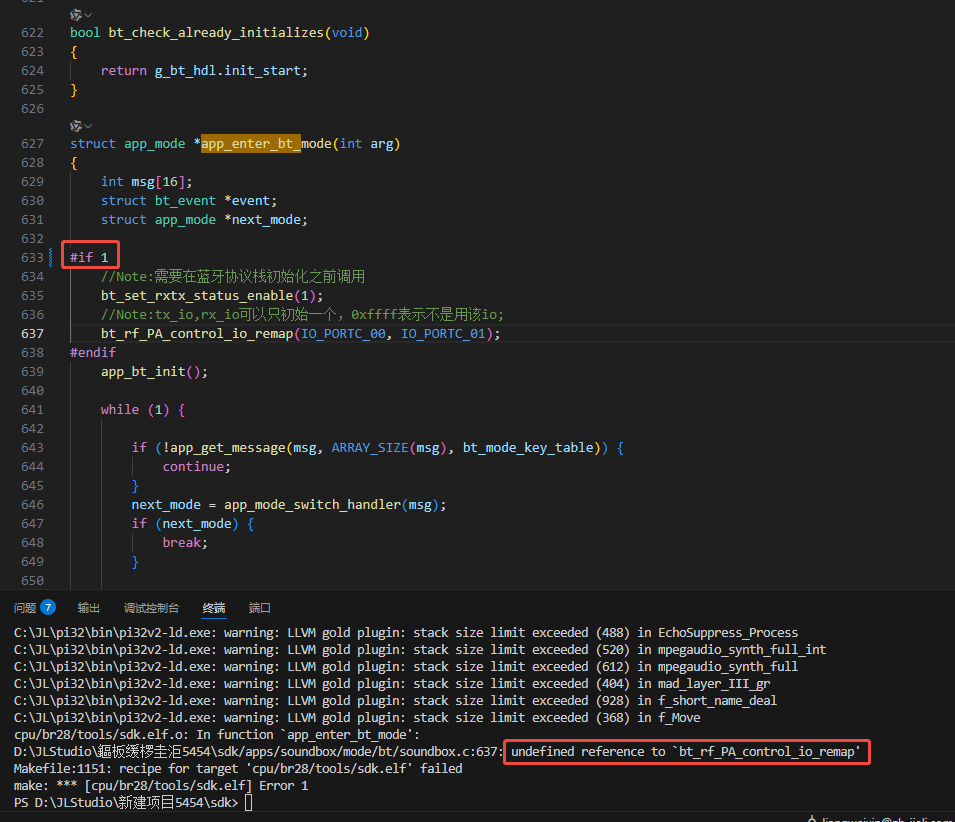This screenshot has width=955, height=822.
Task: Switch to the 输出 (Output) panel tab
Action: tap(89, 608)
